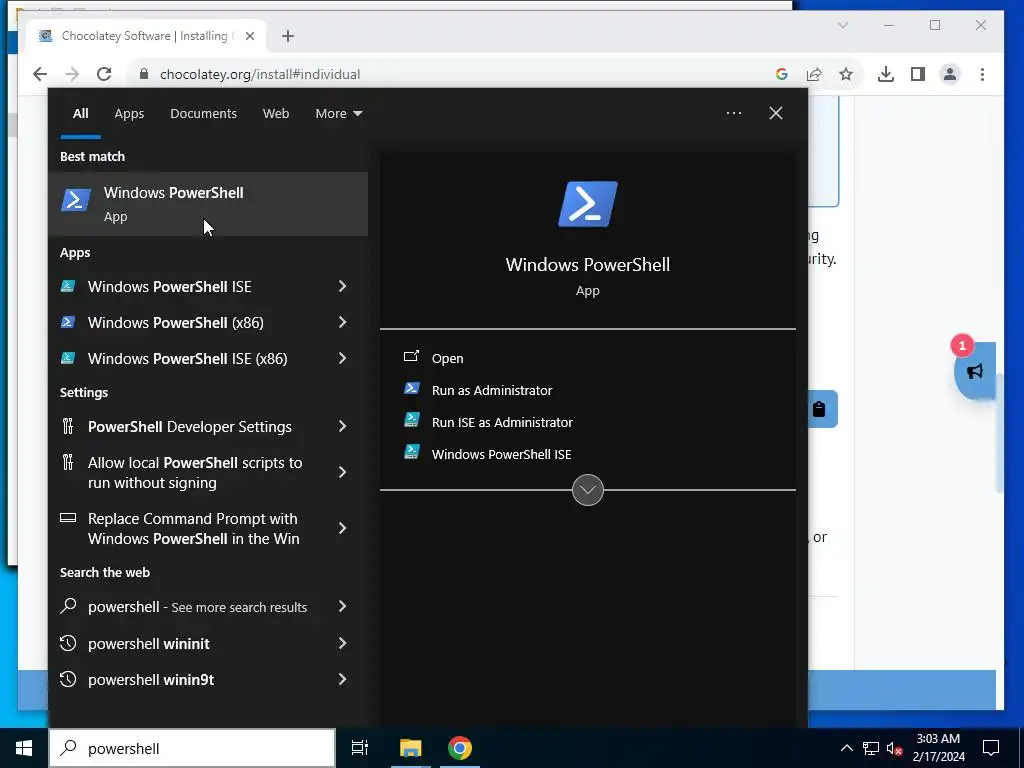Click Run as Administrator
Screen dimensions: 1024x768
pyautogui.click(x=492, y=391)
